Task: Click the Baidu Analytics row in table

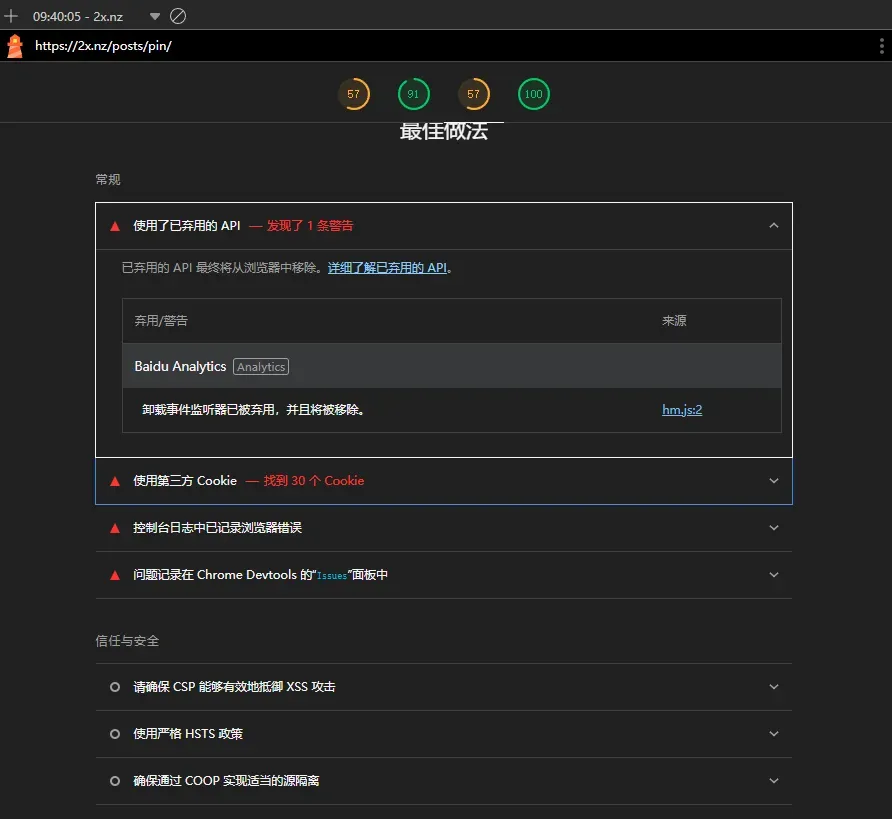Action: [451, 367]
